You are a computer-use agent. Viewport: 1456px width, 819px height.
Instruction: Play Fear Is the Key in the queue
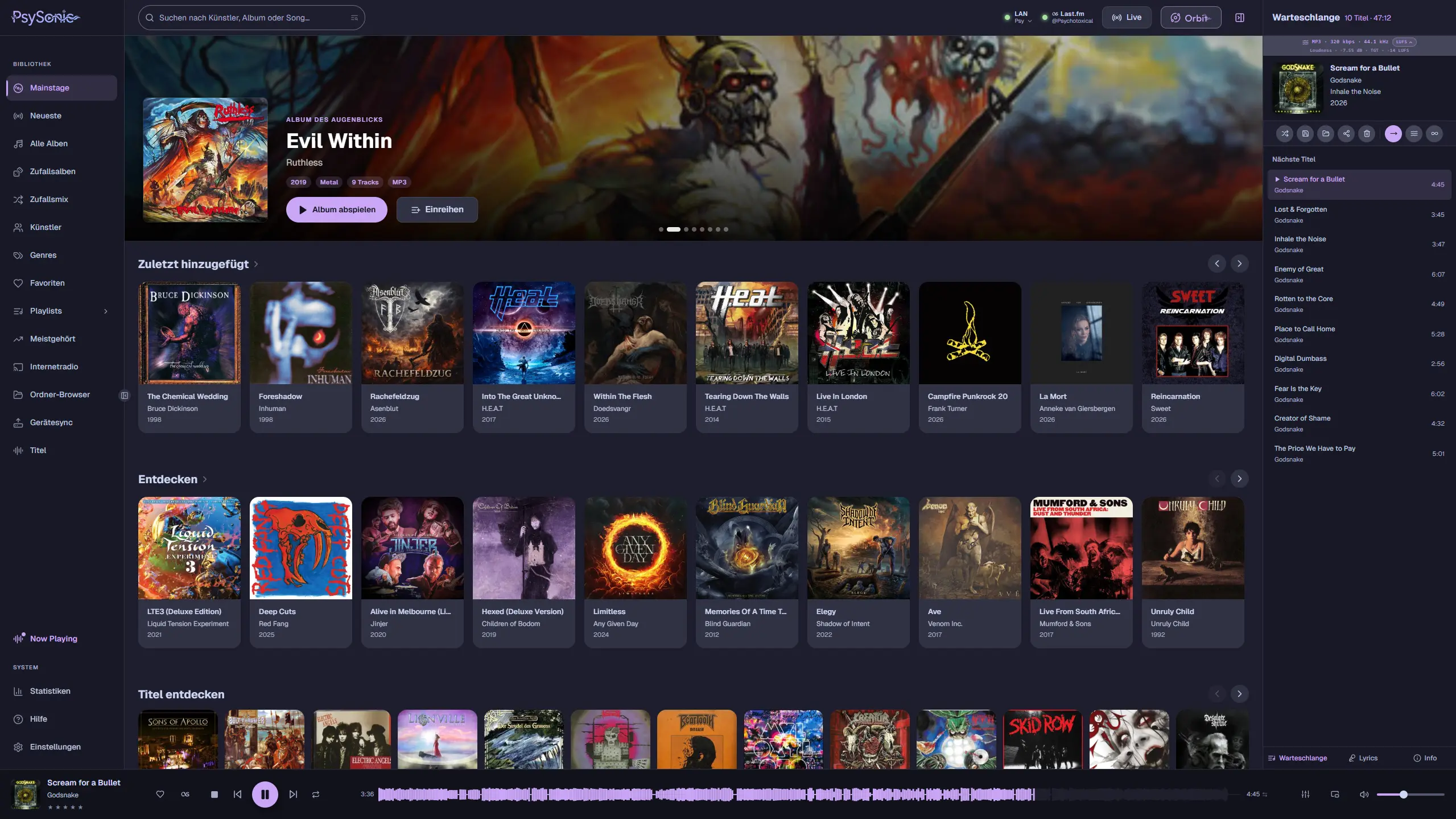coord(1359,394)
